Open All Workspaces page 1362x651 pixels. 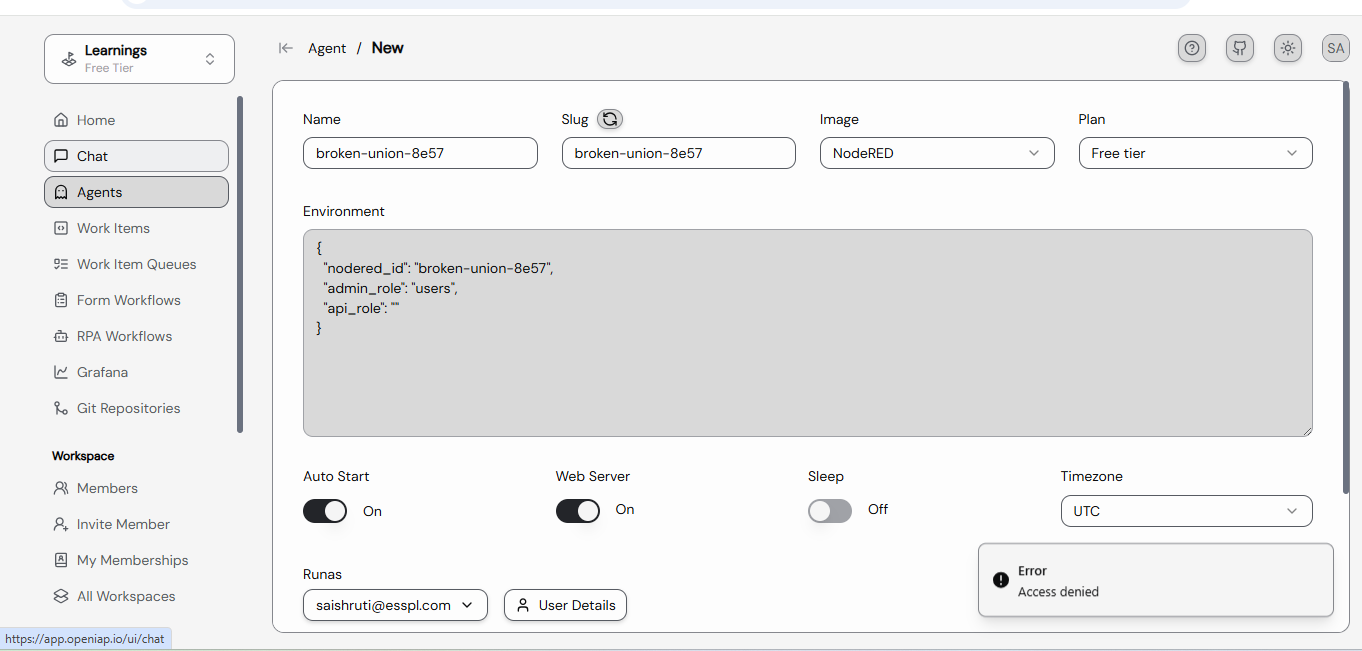pos(136,596)
